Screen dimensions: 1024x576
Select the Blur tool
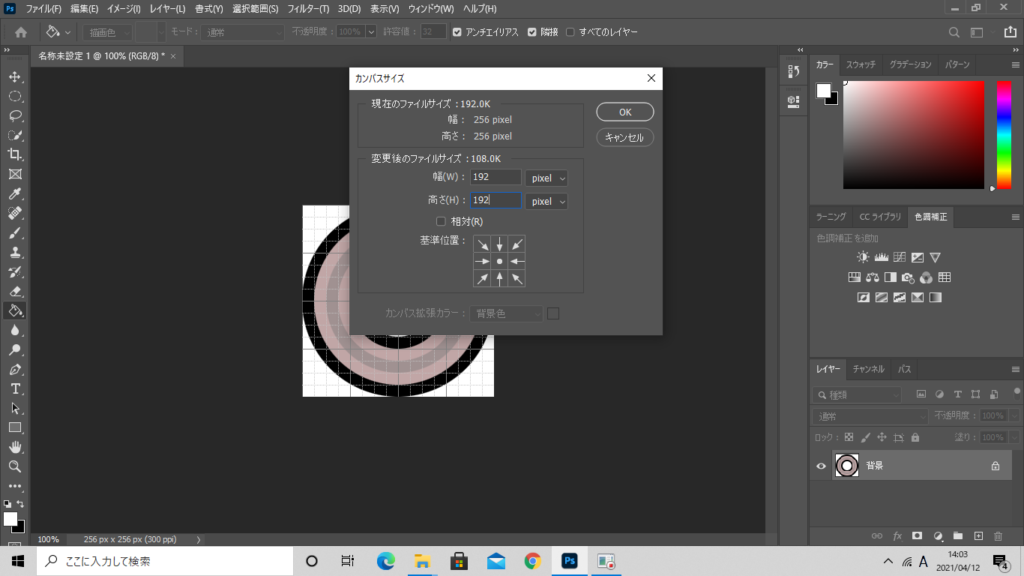click(15, 330)
